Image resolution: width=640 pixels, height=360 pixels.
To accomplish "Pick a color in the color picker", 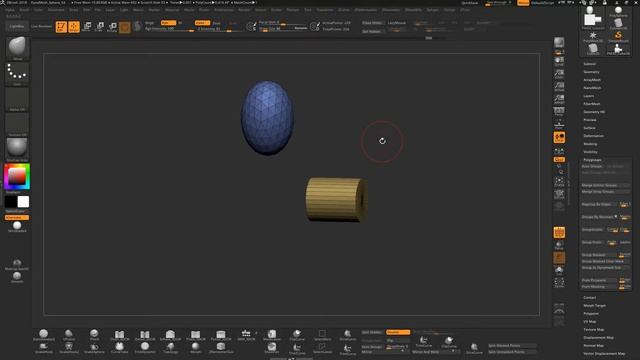I will click(17, 176).
